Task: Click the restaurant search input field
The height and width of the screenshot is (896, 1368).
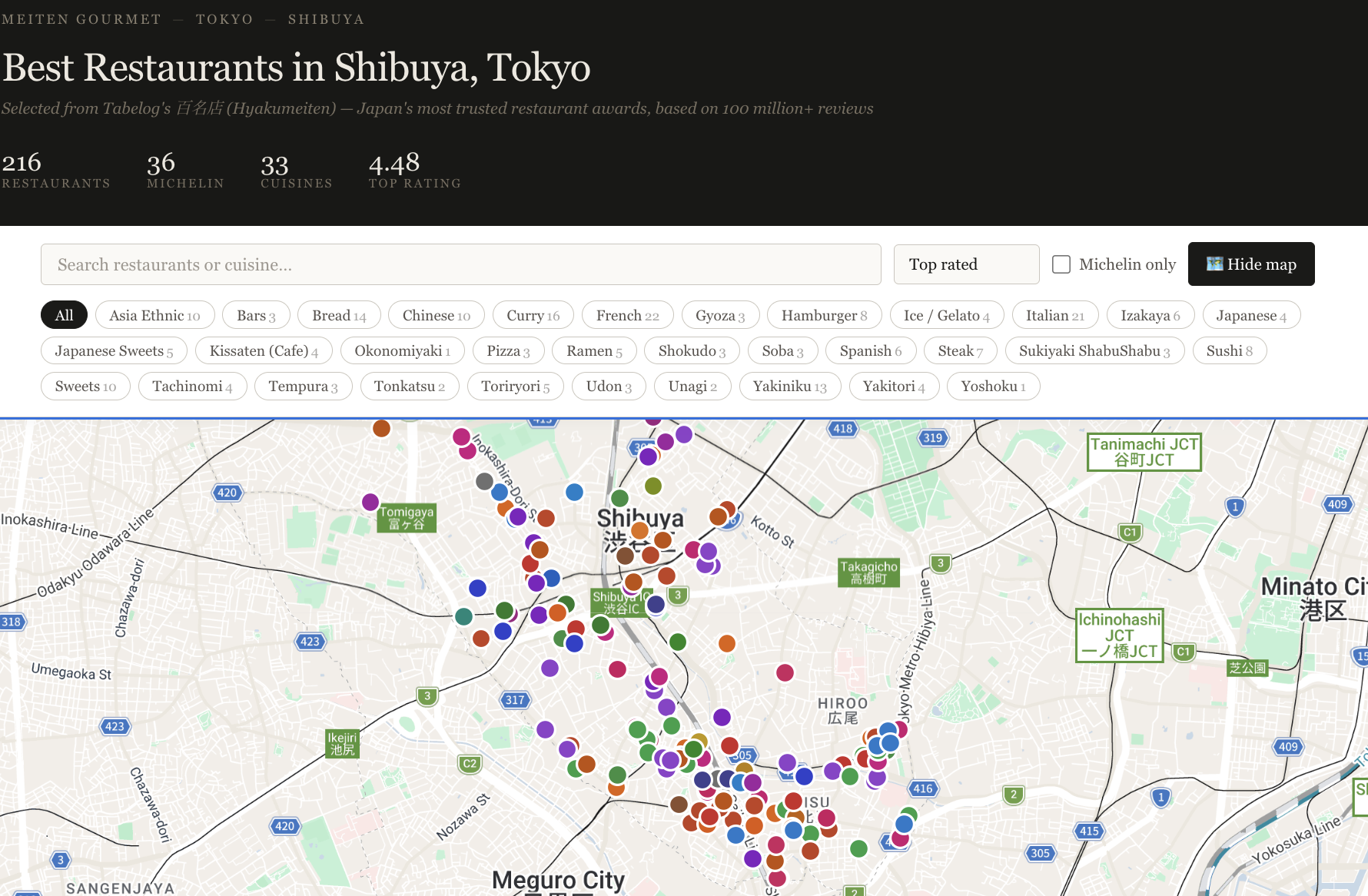Action: click(x=460, y=264)
